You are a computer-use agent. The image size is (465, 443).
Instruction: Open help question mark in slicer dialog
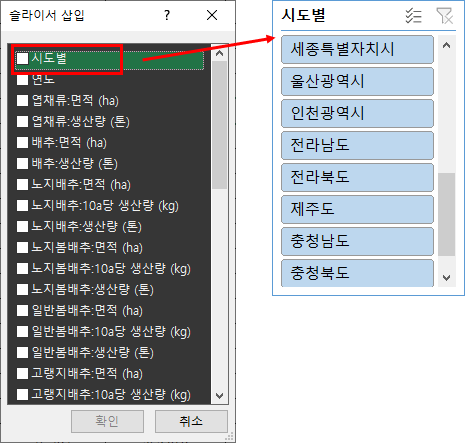[167, 15]
